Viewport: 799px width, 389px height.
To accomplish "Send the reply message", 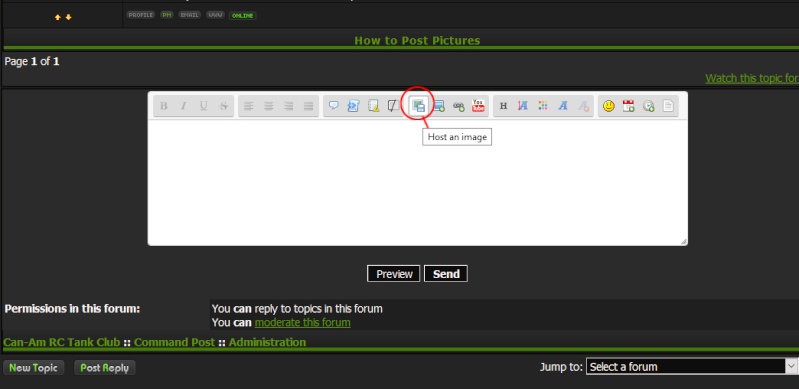I will point(446,274).
